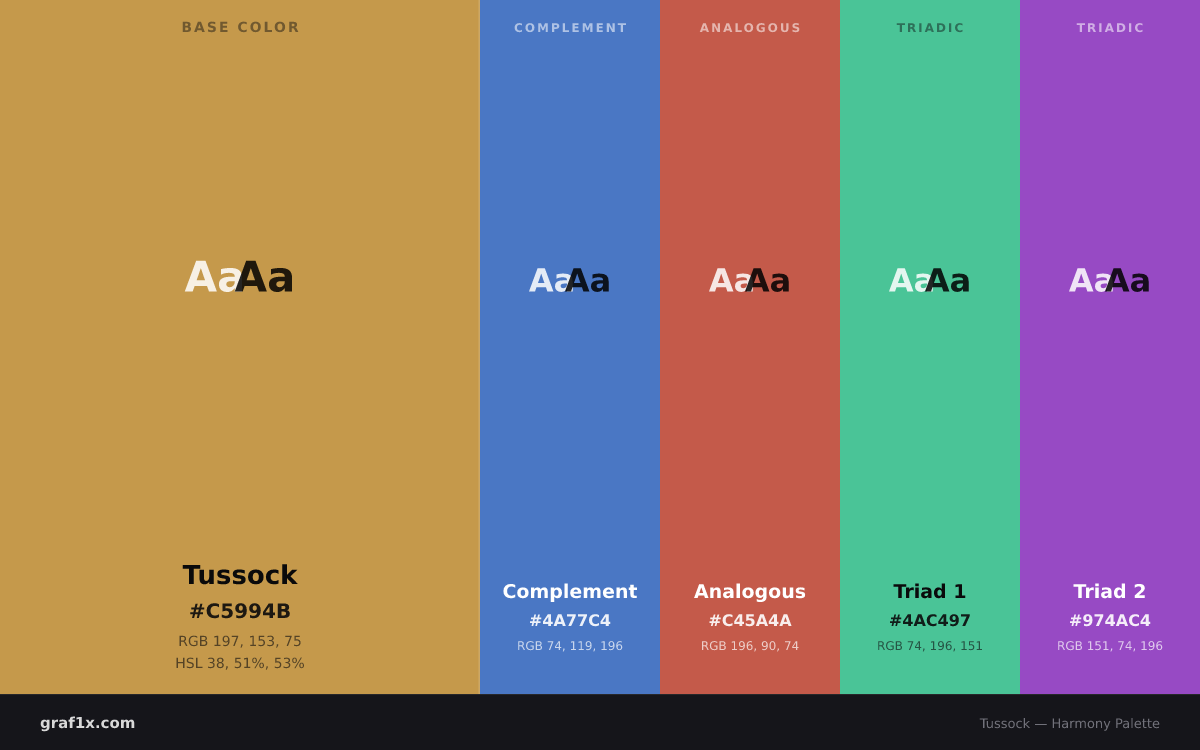The image size is (1200, 750).
Task: Select the blue Complement color swatch
Action: pyautogui.click(x=570, y=347)
